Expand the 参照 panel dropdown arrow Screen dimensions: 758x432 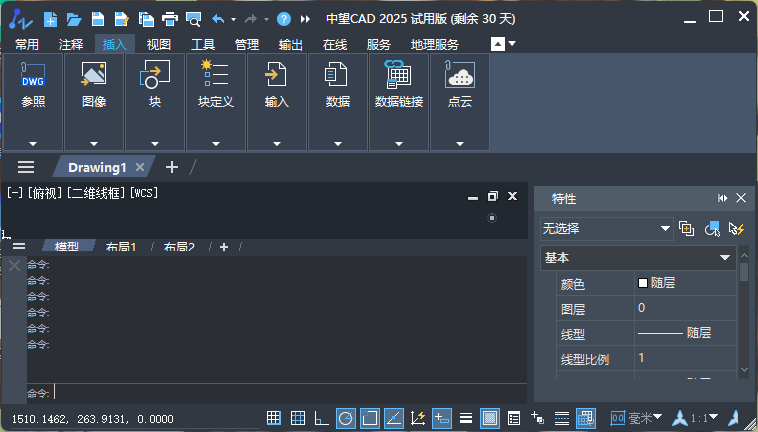[33, 144]
